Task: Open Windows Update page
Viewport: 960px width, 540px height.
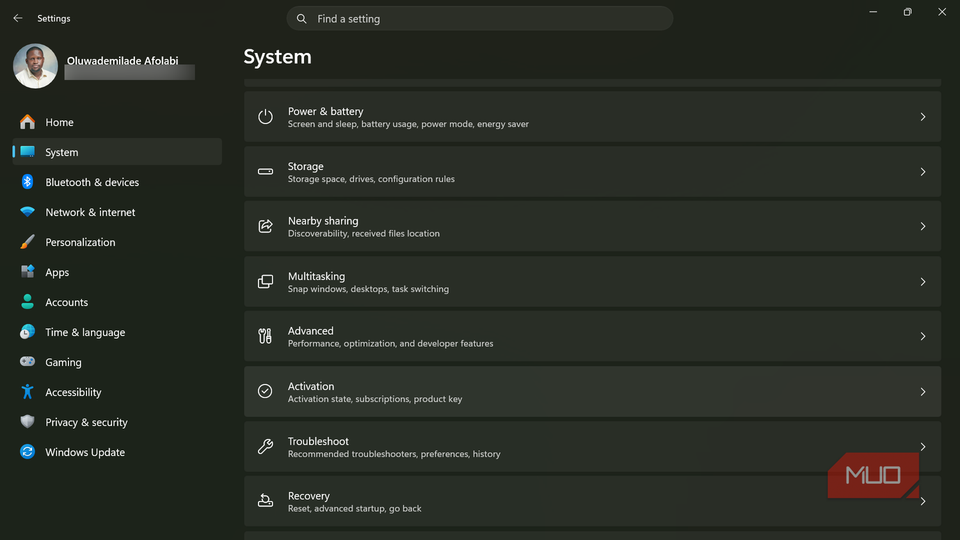Action: 117,452
